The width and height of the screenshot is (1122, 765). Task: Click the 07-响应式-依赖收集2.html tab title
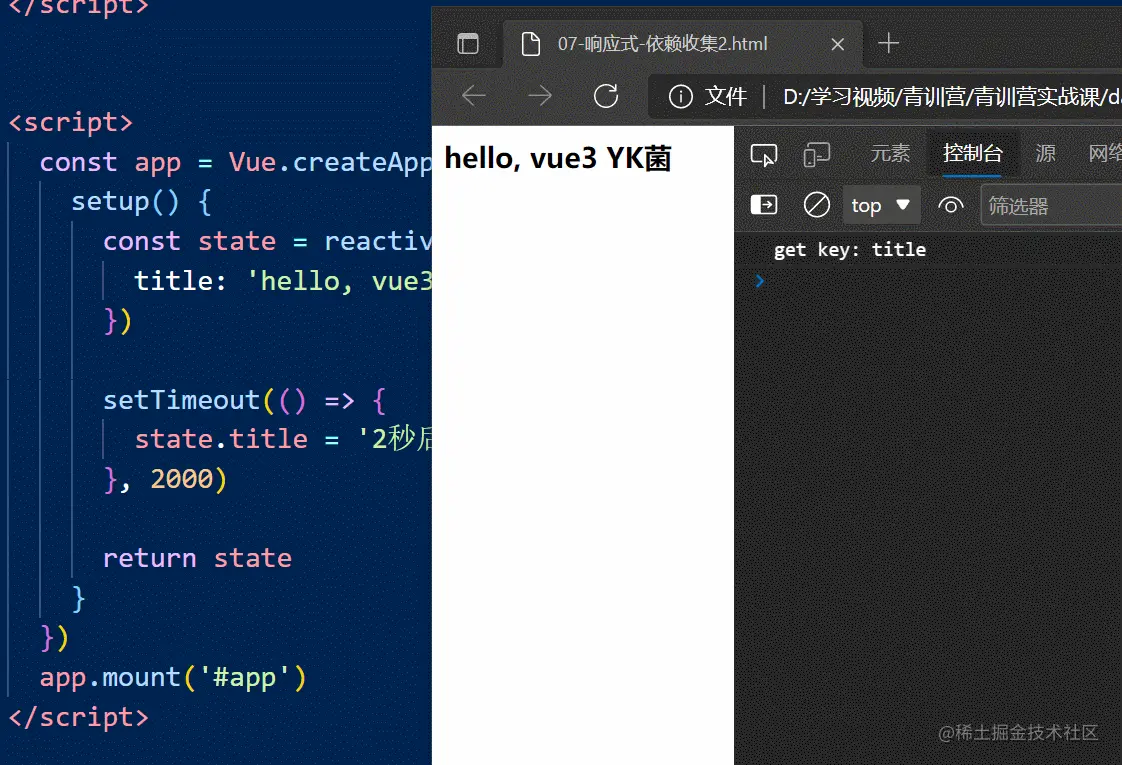(662, 44)
